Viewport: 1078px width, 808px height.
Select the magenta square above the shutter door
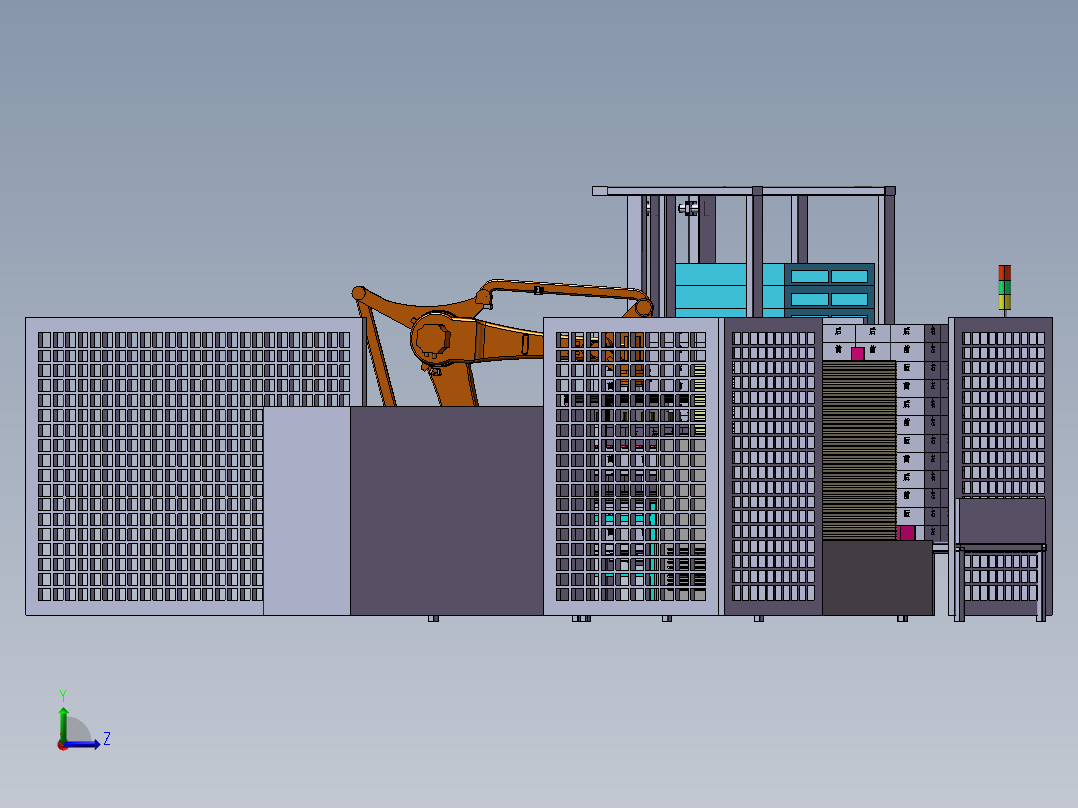coord(857,353)
